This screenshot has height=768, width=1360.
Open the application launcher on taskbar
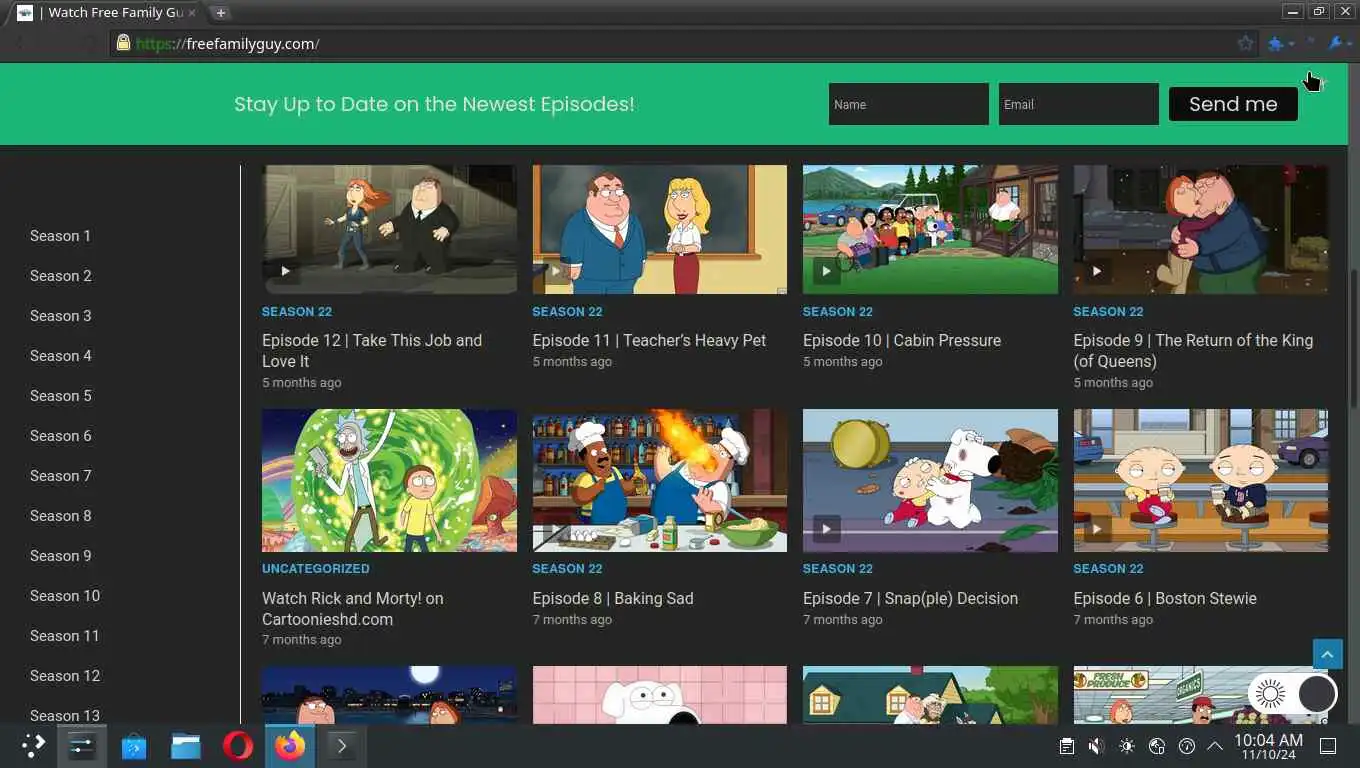(33, 746)
